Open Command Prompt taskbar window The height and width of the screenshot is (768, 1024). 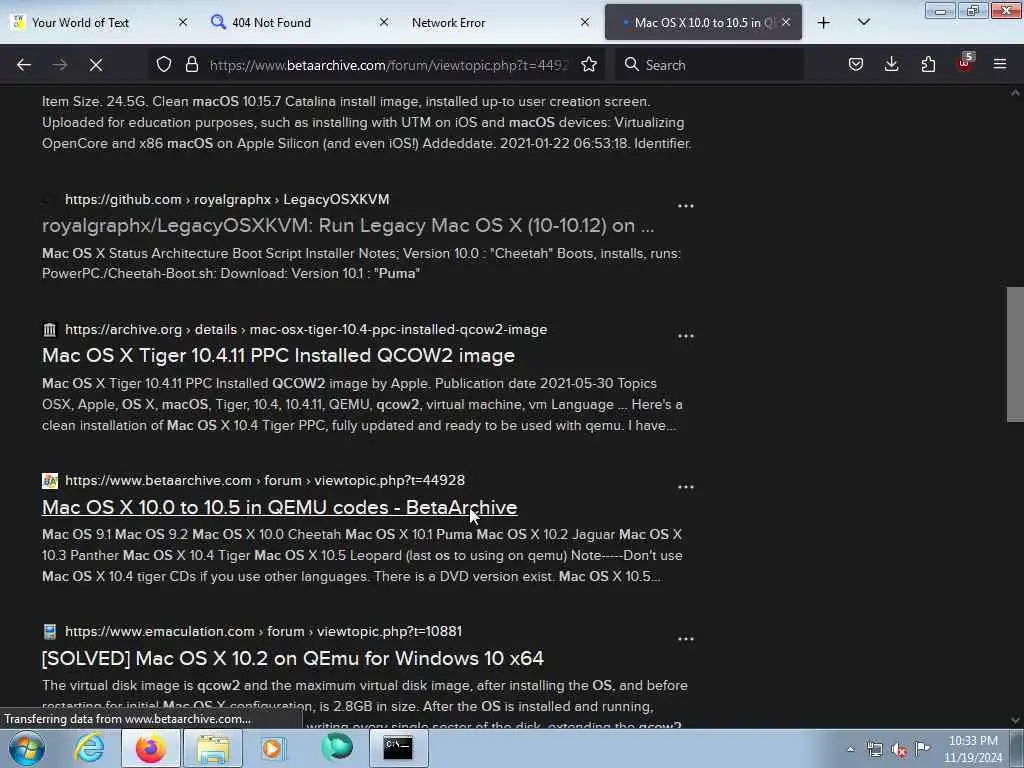pos(398,748)
